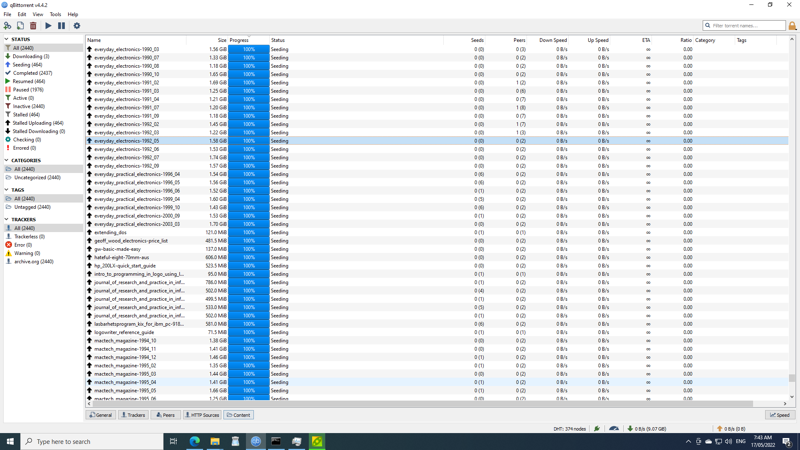This screenshot has height=450, width=800.
Task: Toggle alternative speed limits speedometer icon
Action: tap(614, 429)
